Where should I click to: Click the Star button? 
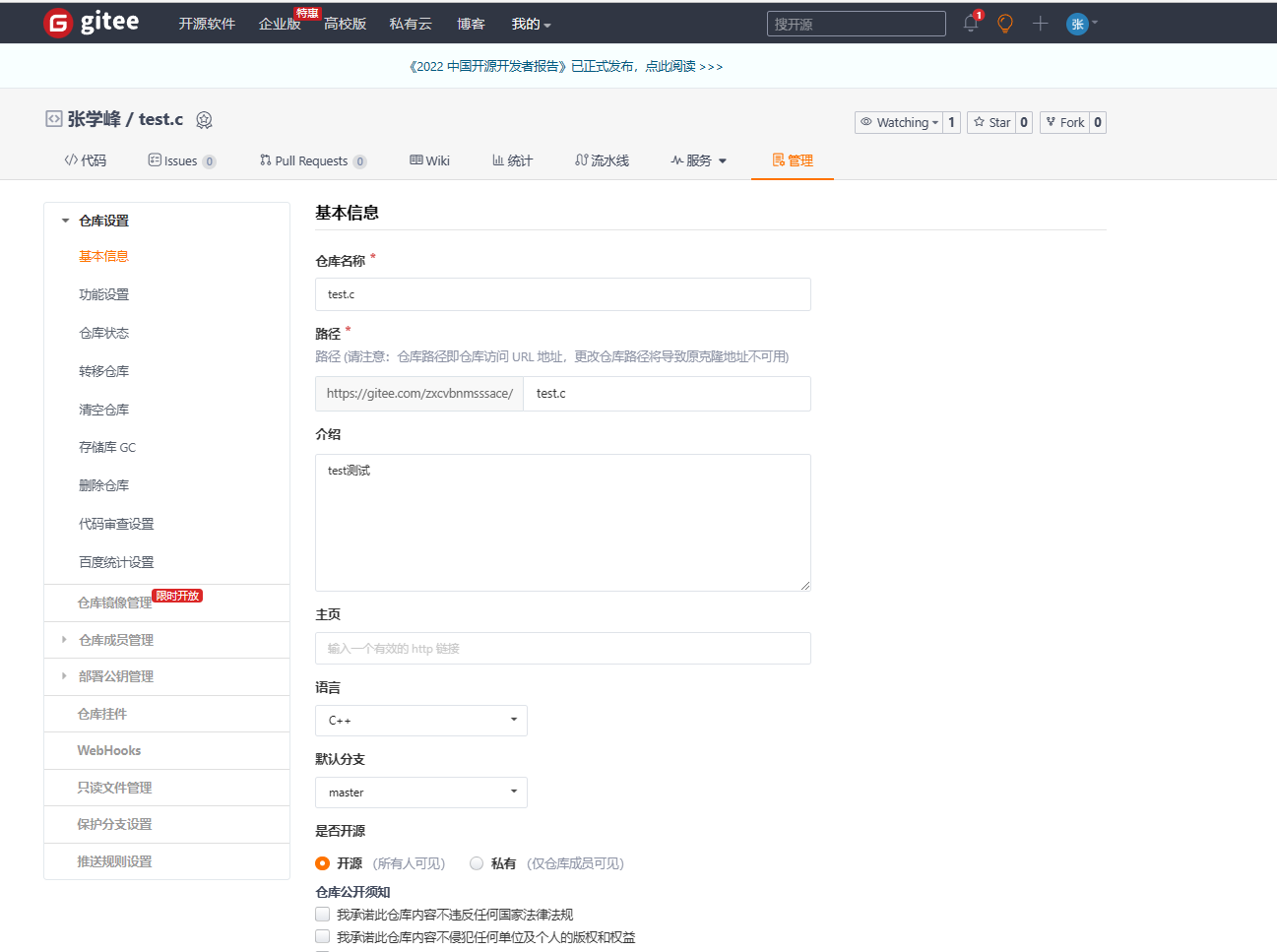(991, 122)
